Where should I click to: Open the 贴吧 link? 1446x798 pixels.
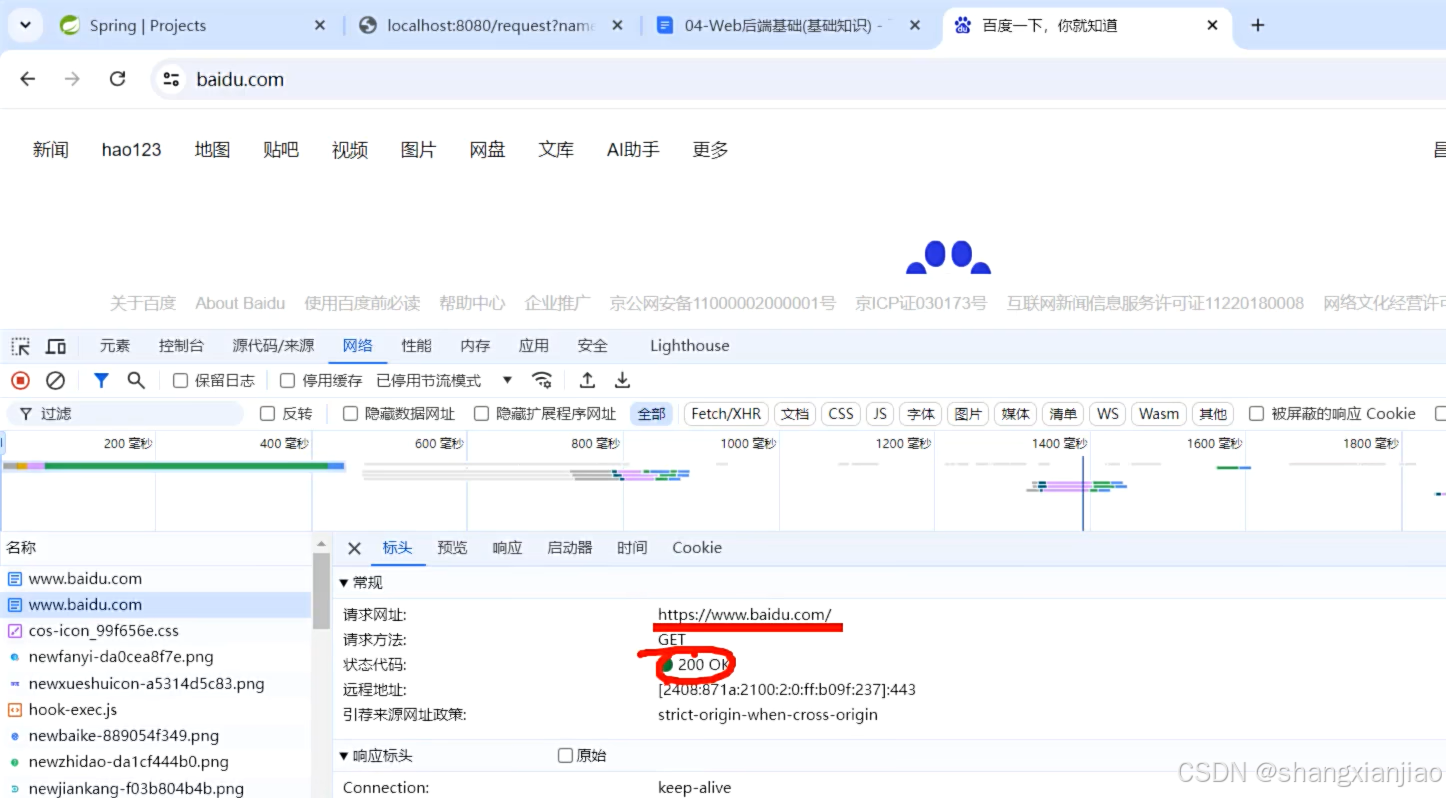[x=281, y=150]
